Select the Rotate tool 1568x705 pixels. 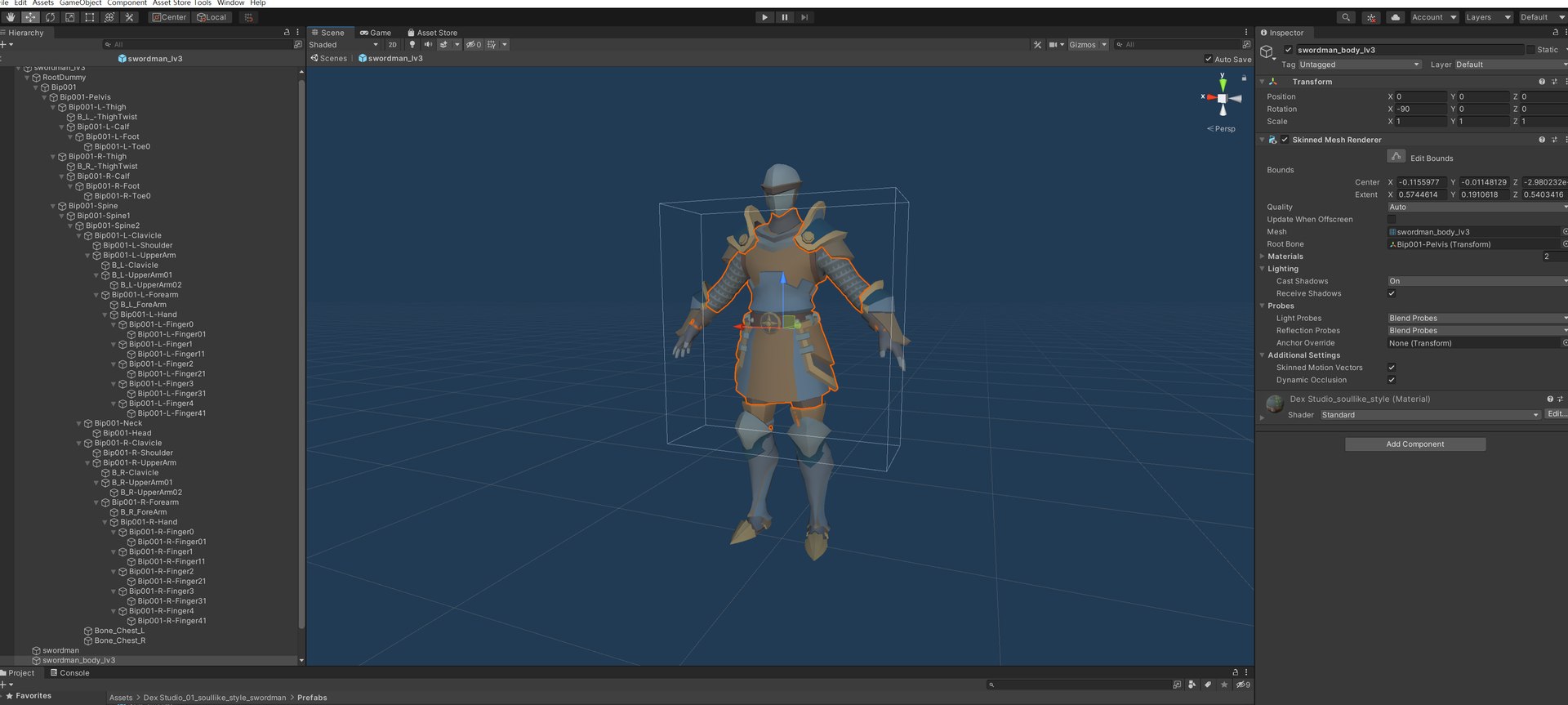50,17
